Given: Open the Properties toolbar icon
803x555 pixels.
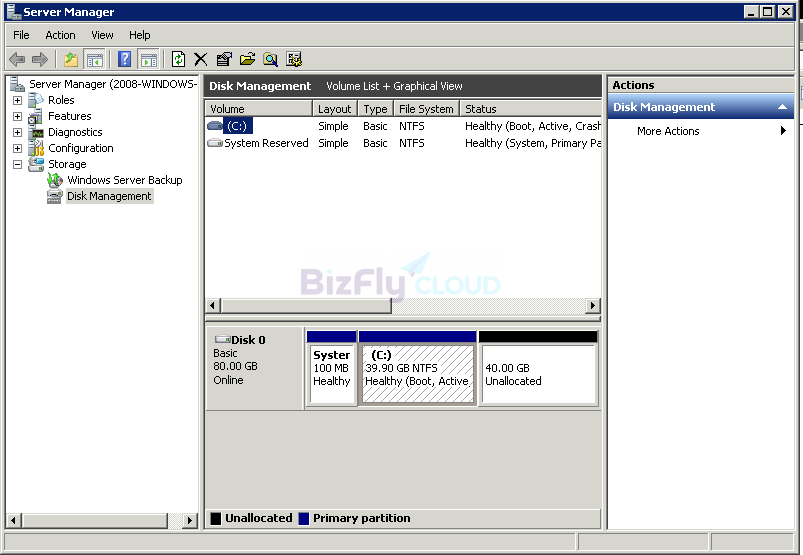Looking at the screenshot, I should coord(224,59).
